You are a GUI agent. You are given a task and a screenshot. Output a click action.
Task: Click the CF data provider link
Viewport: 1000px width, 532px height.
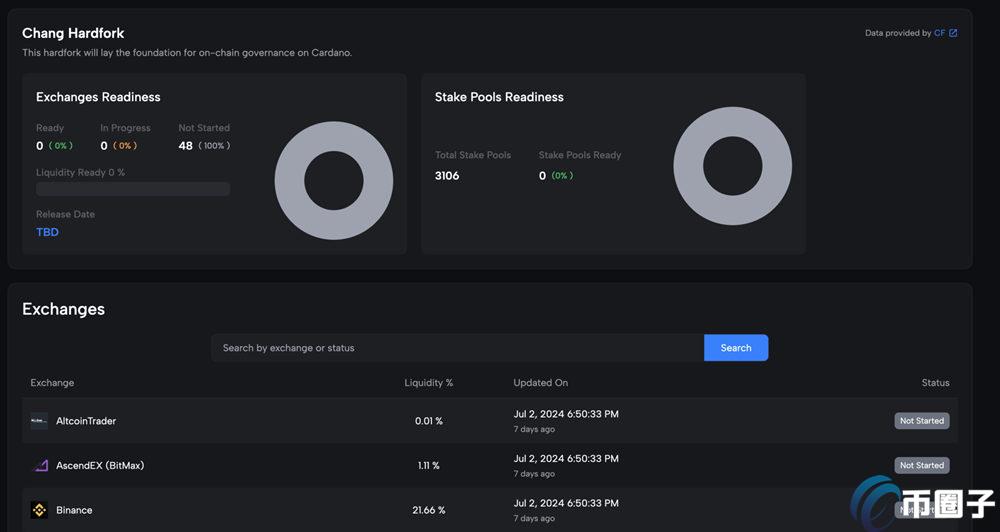tap(939, 33)
